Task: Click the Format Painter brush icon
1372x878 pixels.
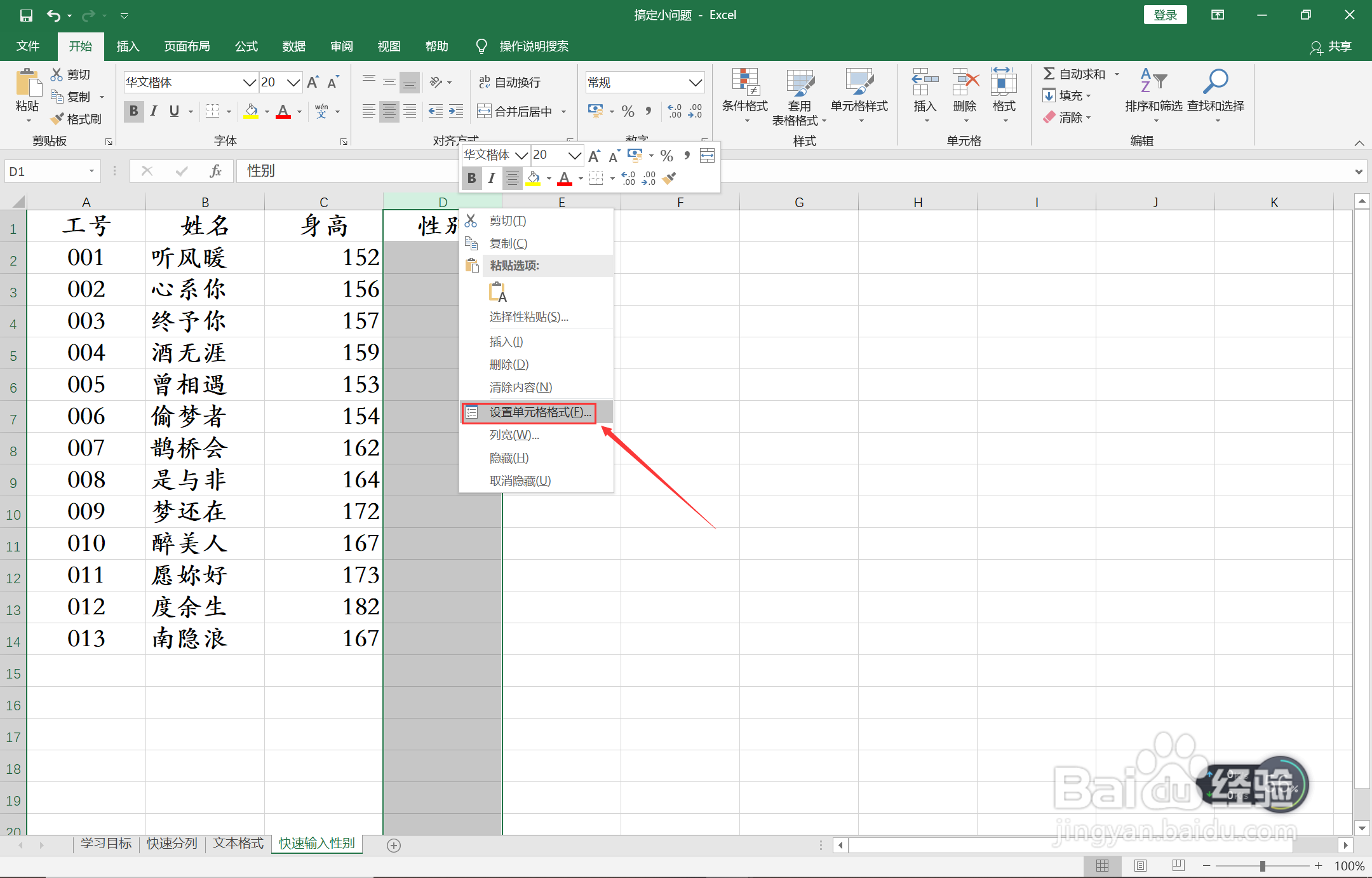Action: pos(58,119)
